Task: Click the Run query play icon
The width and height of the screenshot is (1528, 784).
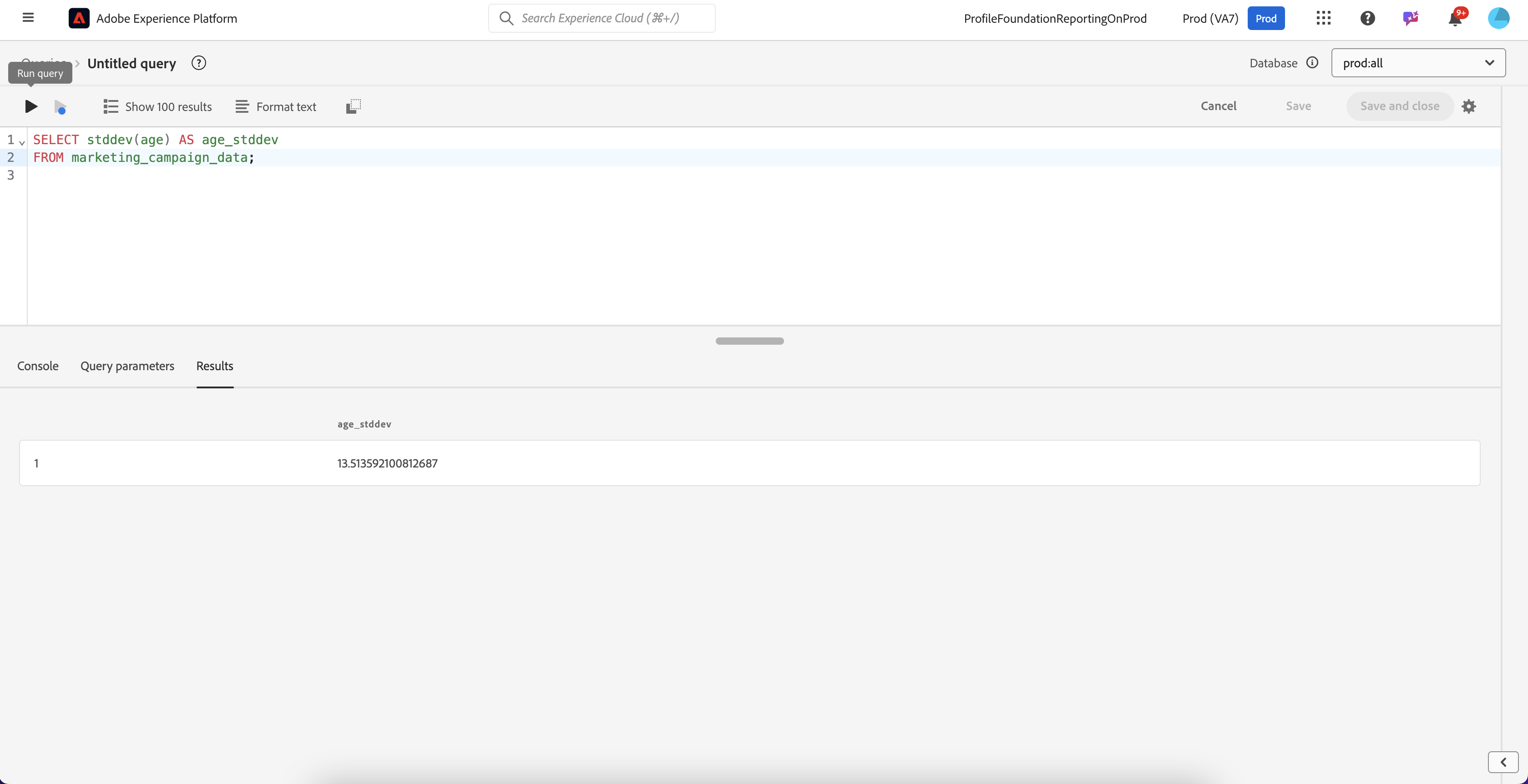Action: click(31, 107)
